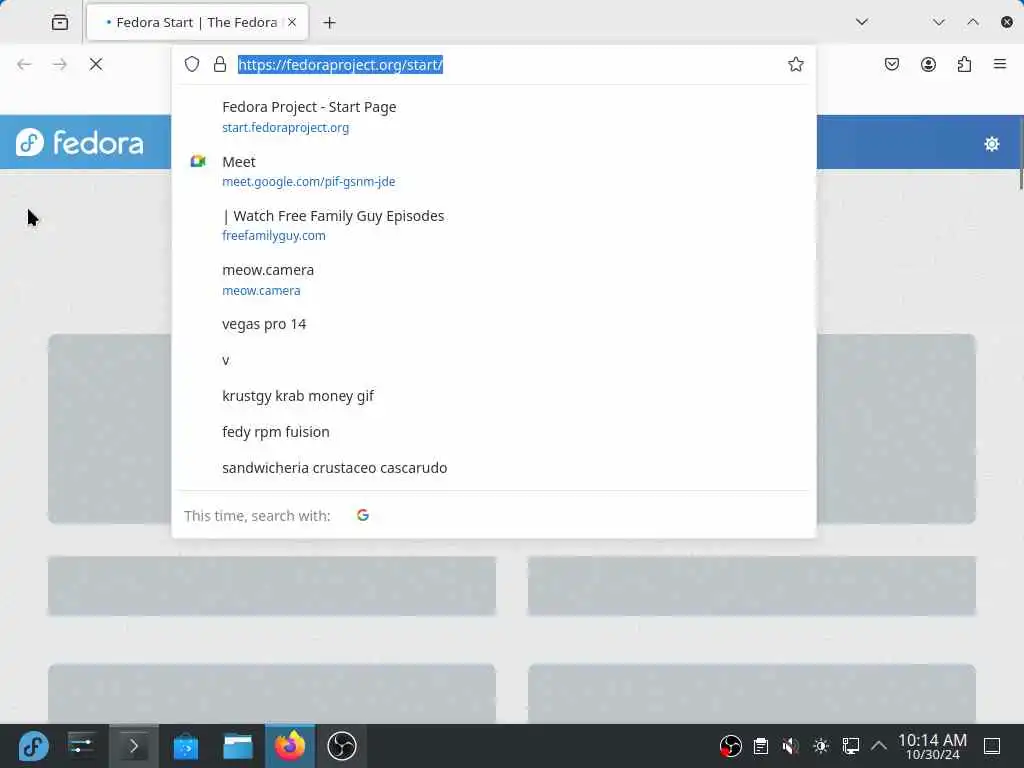Open the Firefox View tab list icon
1024x768 pixels.
(x=60, y=22)
